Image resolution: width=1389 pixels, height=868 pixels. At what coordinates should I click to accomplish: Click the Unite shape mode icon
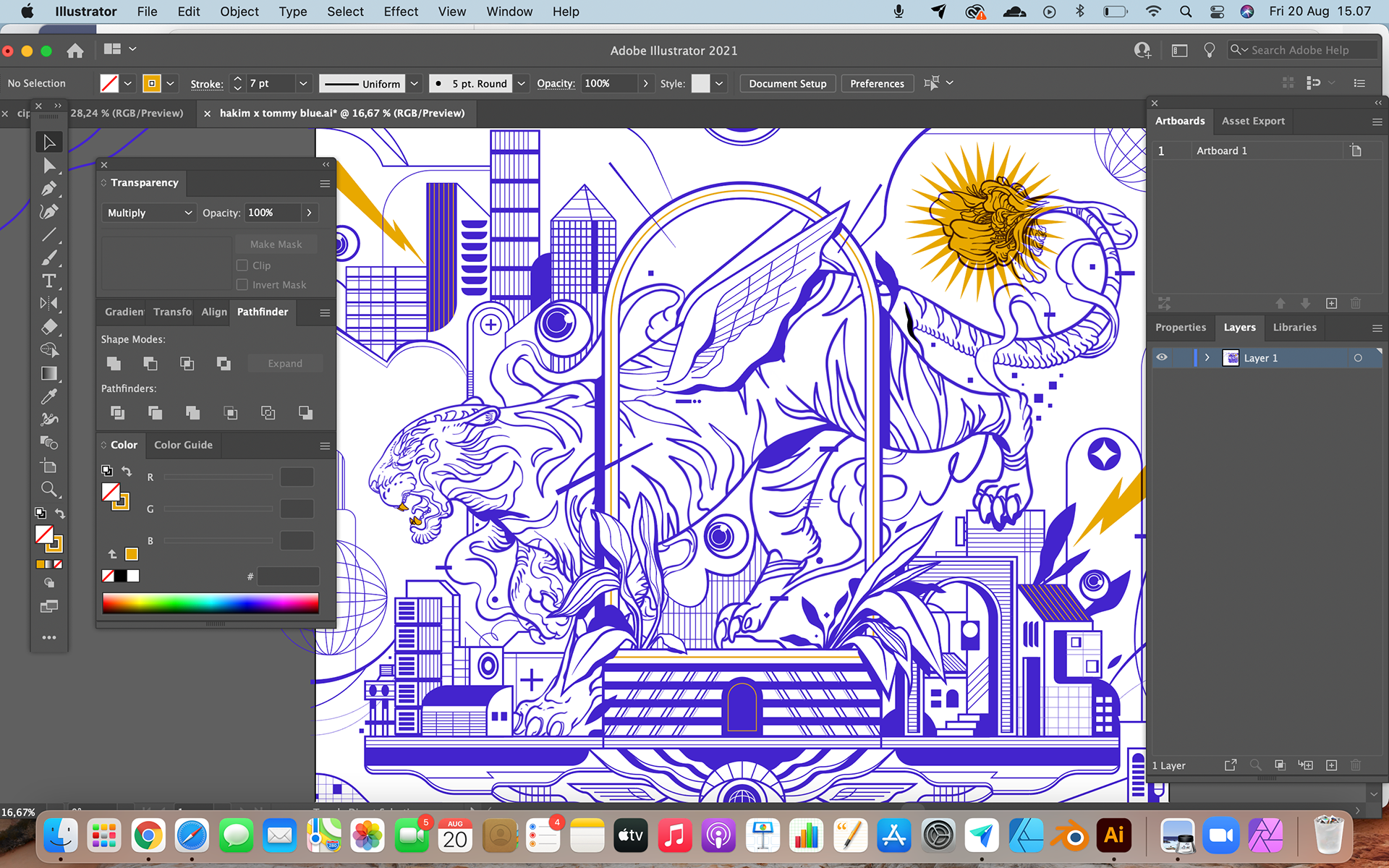pyautogui.click(x=114, y=363)
